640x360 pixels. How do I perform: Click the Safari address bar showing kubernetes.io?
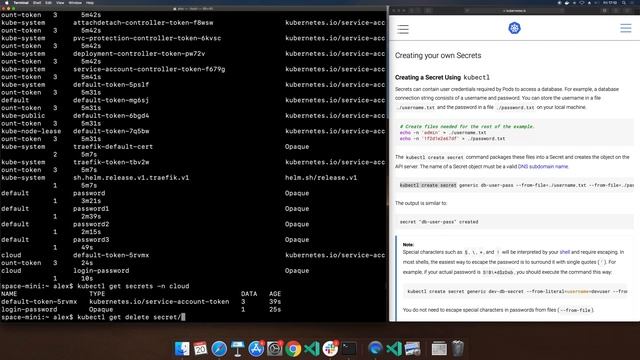514,11
